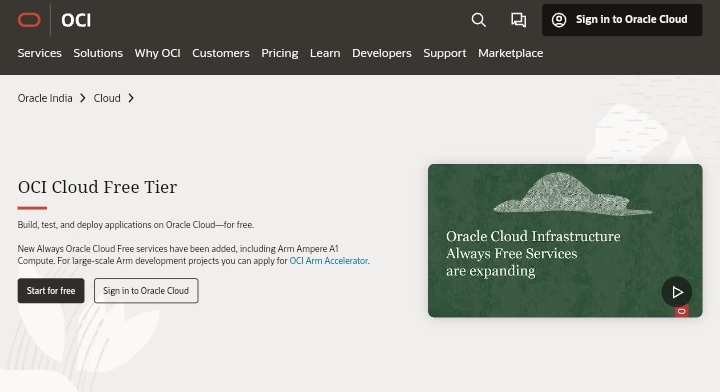Click the user avatar icon in sign-in button

pos(559,20)
